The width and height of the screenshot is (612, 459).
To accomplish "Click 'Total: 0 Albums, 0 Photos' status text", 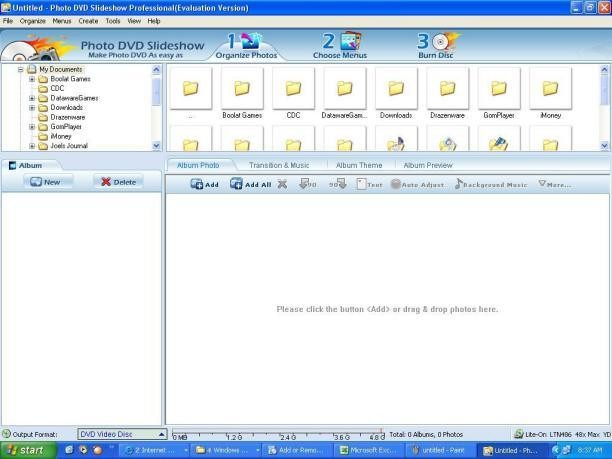I will pos(426,434).
